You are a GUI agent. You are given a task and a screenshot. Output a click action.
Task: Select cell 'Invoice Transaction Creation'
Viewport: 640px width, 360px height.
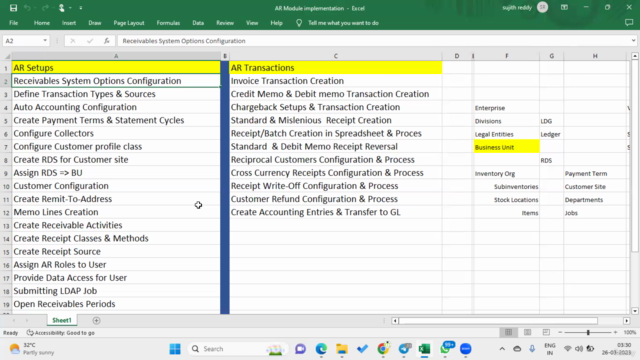coord(336,81)
